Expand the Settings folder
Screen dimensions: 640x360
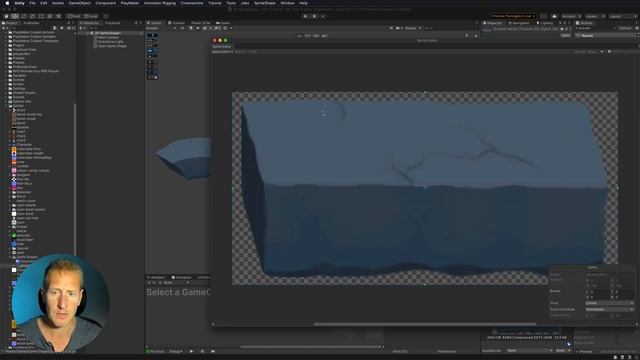6,88
